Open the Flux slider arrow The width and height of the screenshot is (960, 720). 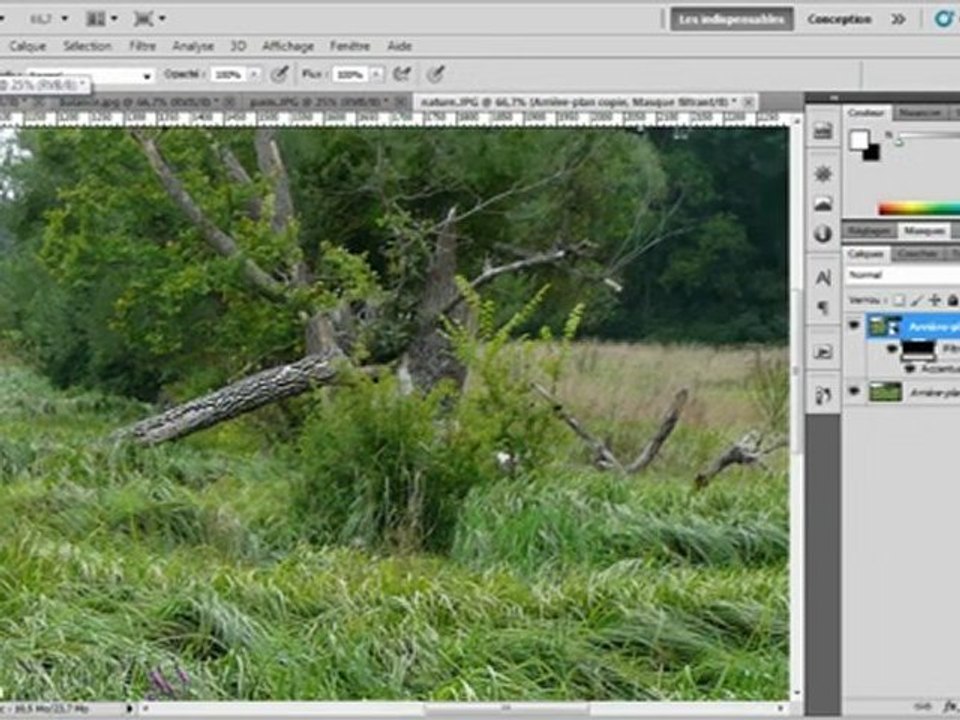(x=377, y=75)
